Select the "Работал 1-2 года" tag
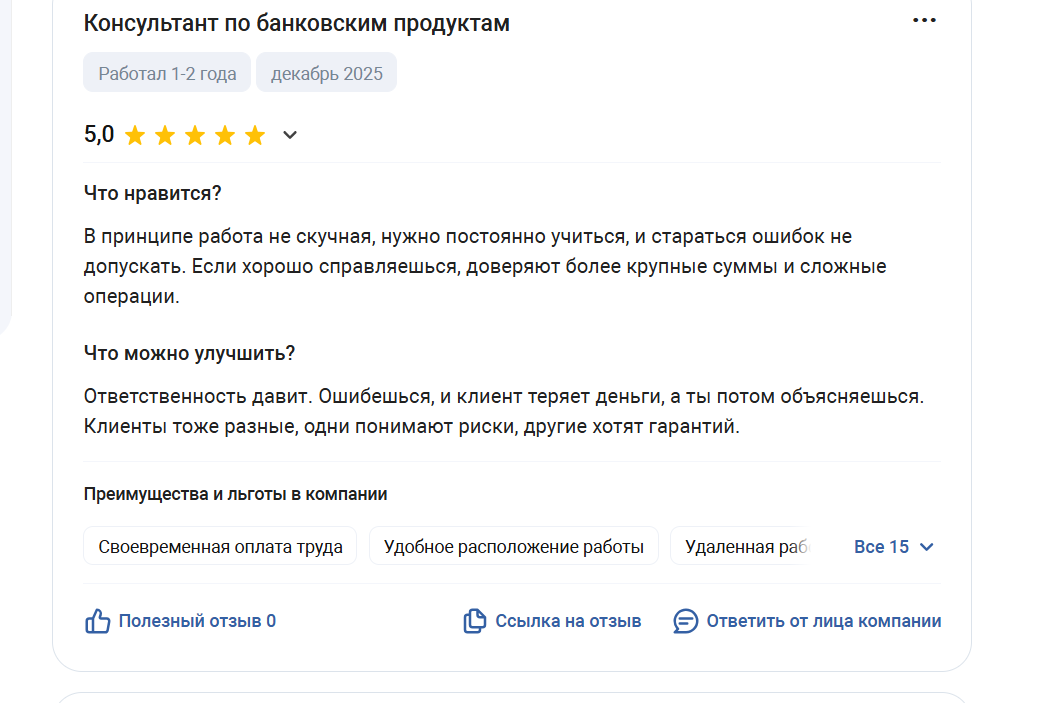Screen dimensions: 1045x703 (x=167, y=73)
